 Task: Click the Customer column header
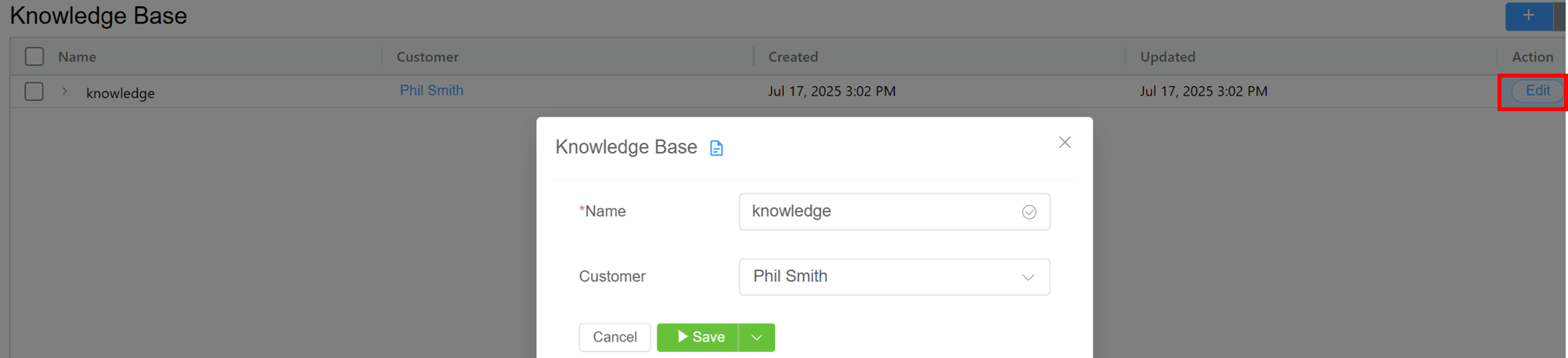coord(427,56)
